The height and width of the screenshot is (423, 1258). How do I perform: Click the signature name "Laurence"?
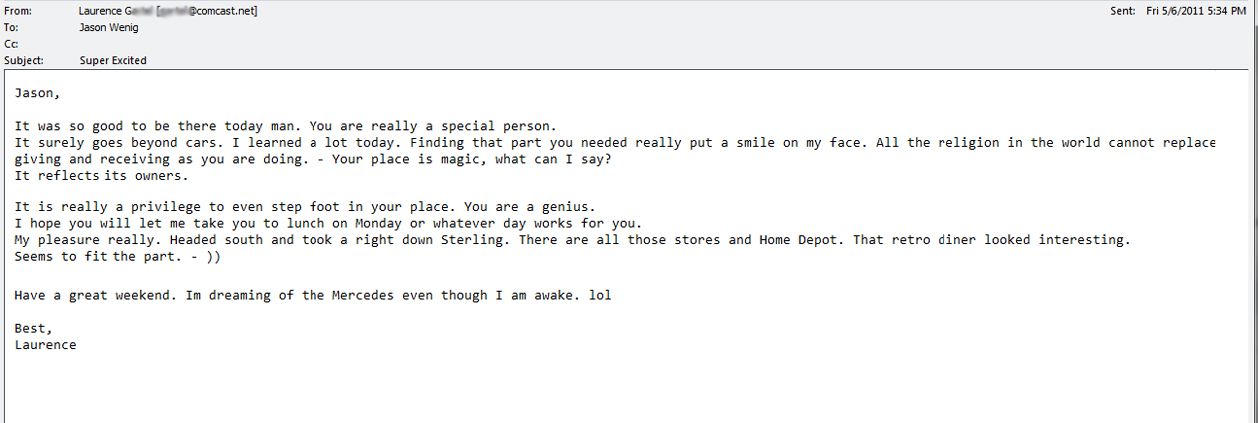(45, 344)
